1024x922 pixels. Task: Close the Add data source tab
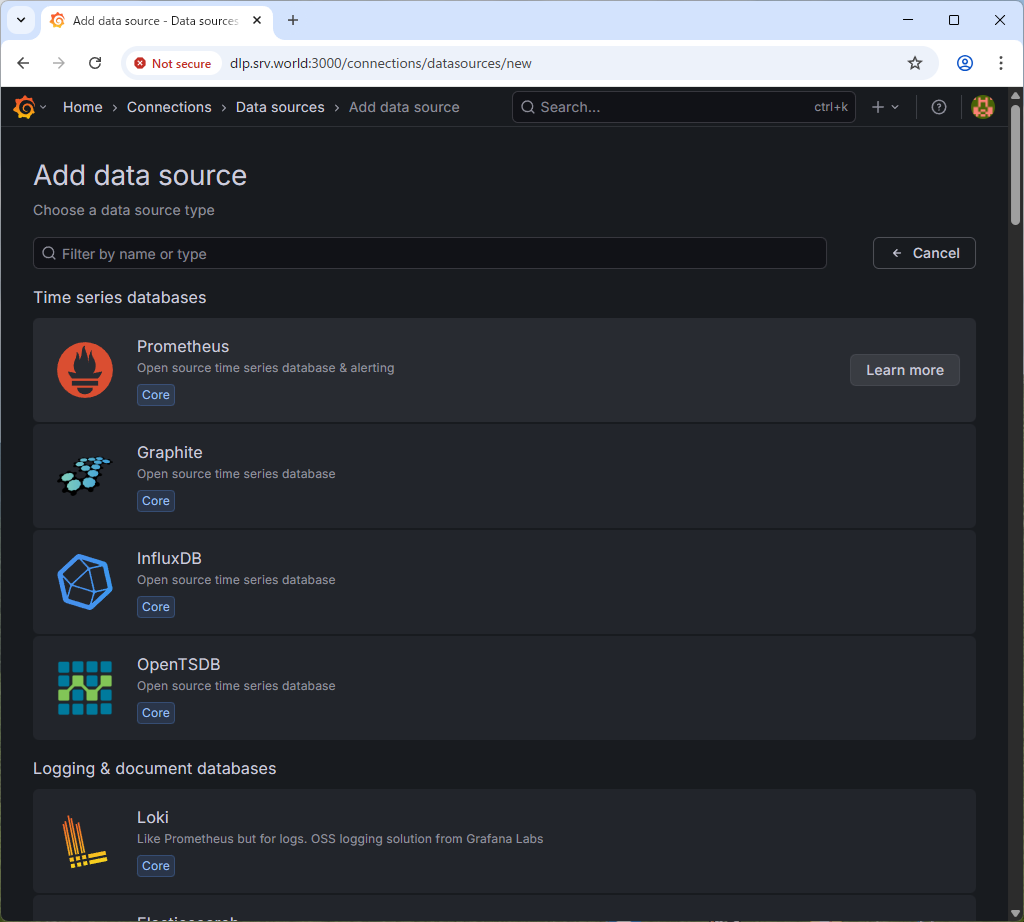point(257,20)
